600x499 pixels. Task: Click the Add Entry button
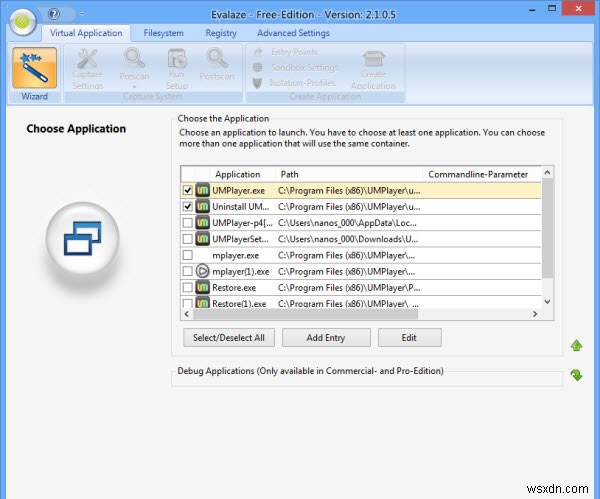[x=326, y=338]
